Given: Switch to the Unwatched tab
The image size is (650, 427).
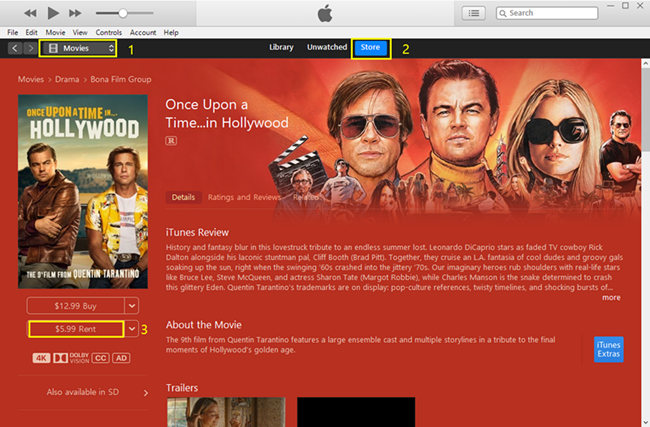Looking at the screenshot, I should pos(327,47).
